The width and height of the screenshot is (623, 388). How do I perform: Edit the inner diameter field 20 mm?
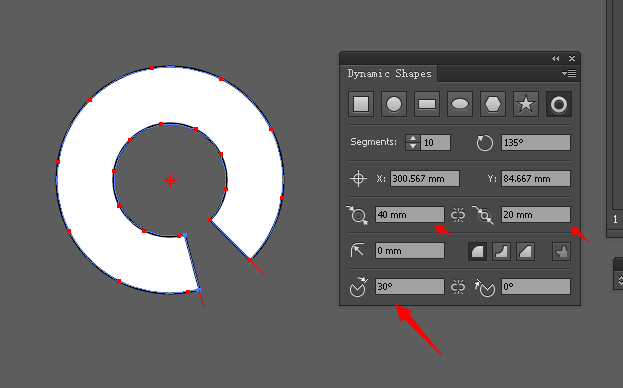536,215
